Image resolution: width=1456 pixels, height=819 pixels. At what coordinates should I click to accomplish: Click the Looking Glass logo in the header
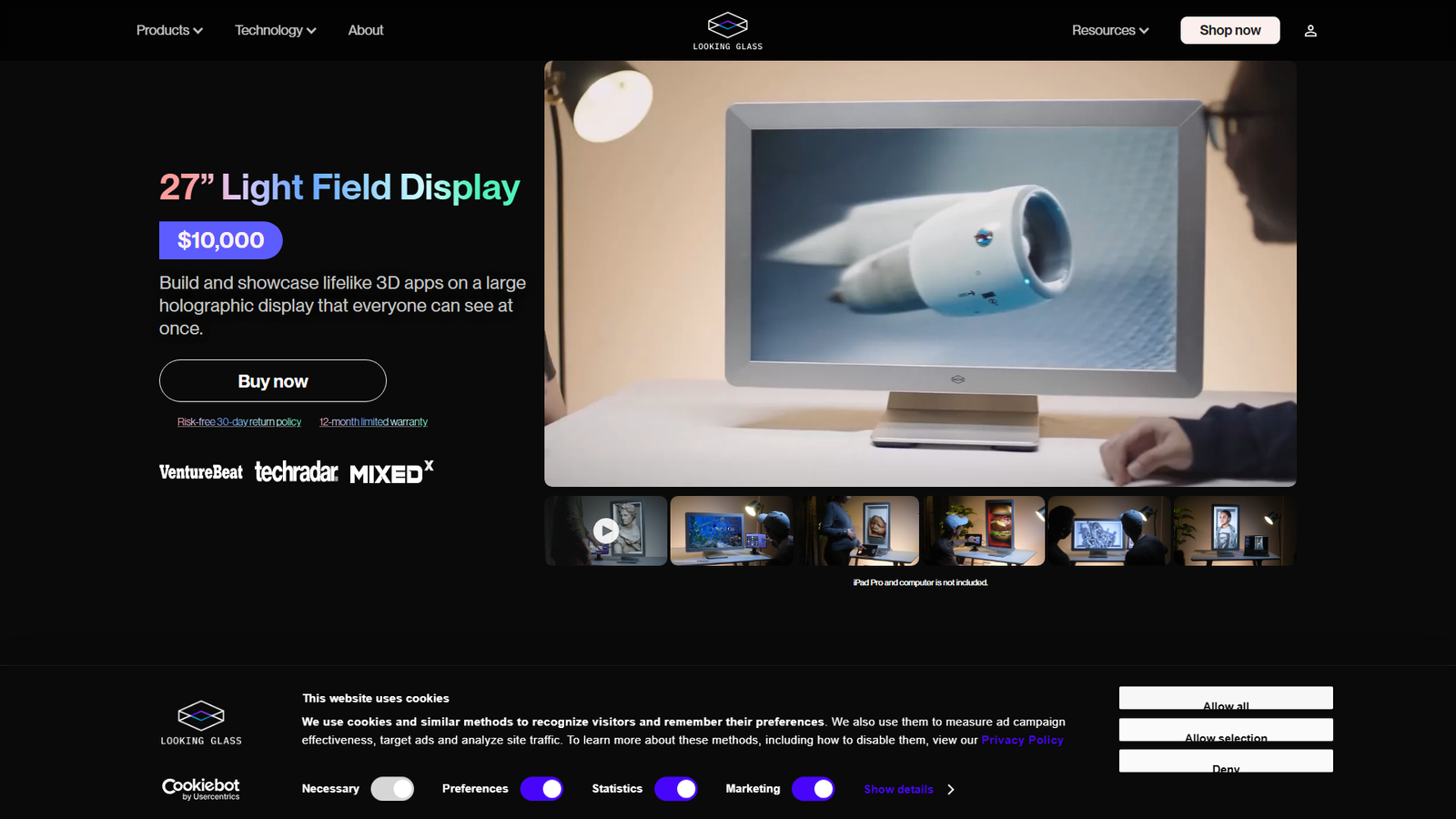[x=728, y=29]
